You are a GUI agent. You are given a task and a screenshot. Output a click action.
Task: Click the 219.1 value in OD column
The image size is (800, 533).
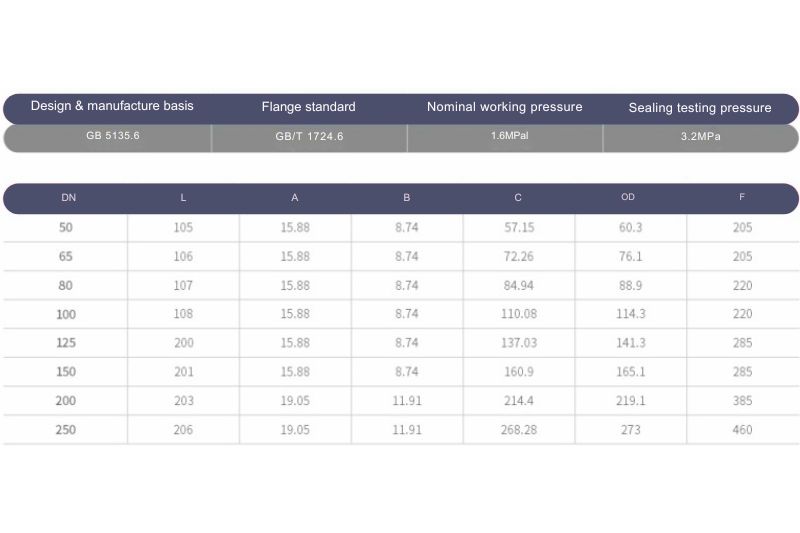pyautogui.click(x=632, y=400)
